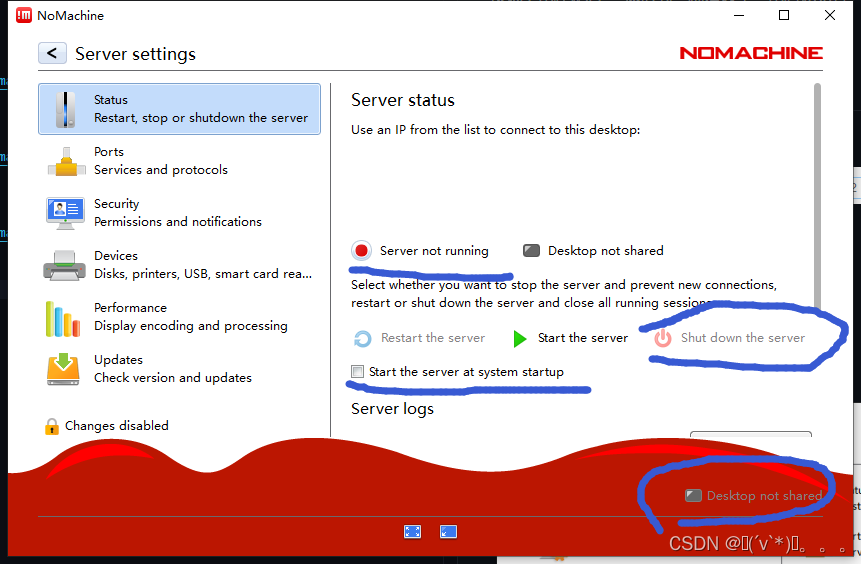Select 'Check version and updates' entry
The width and height of the screenshot is (861, 564).
coord(173,378)
